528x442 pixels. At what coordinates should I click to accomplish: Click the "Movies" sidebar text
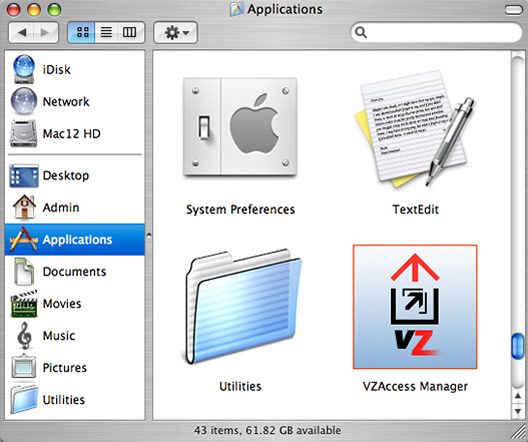(62, 304)
